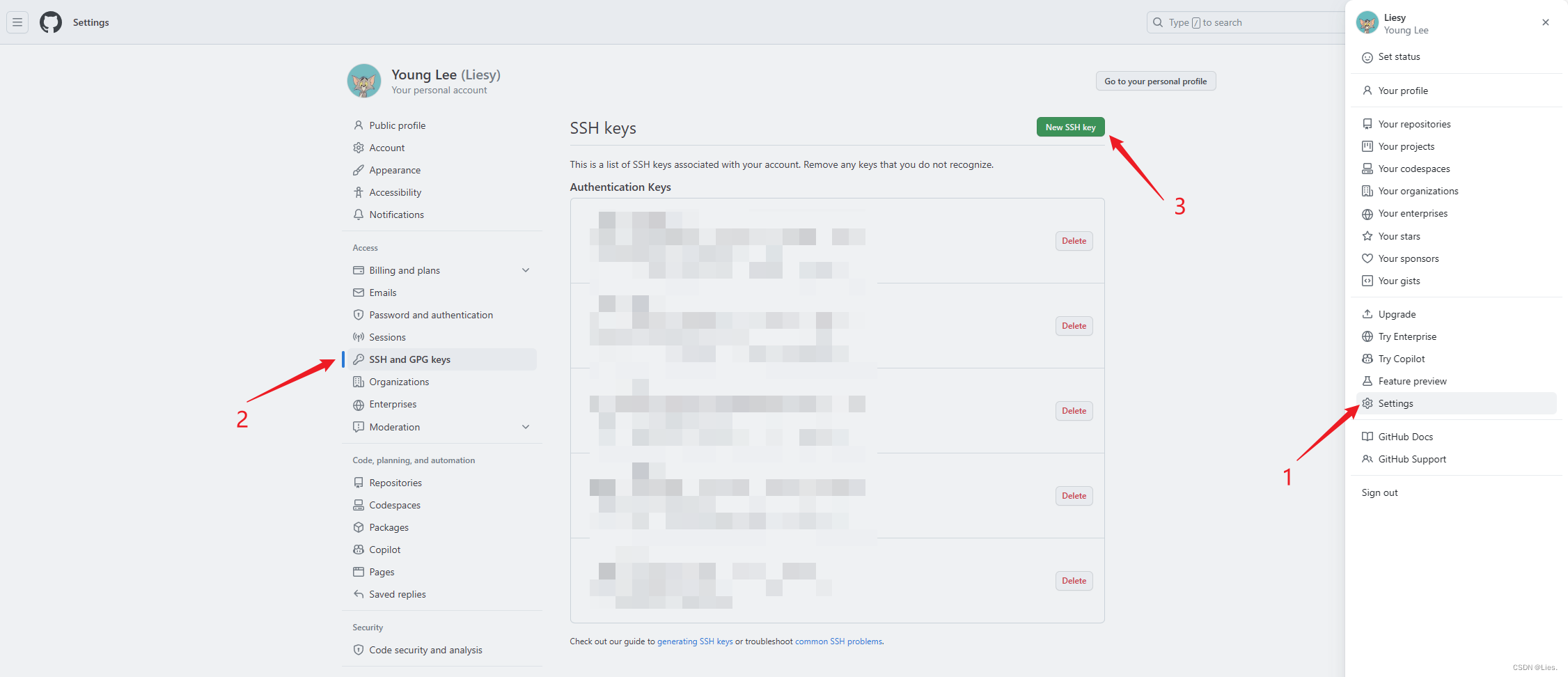This screenshot has width=1568, height=677.
Task: Click the Your codespaces icon
Action: pyautogui.click(x=1367, y=169)
